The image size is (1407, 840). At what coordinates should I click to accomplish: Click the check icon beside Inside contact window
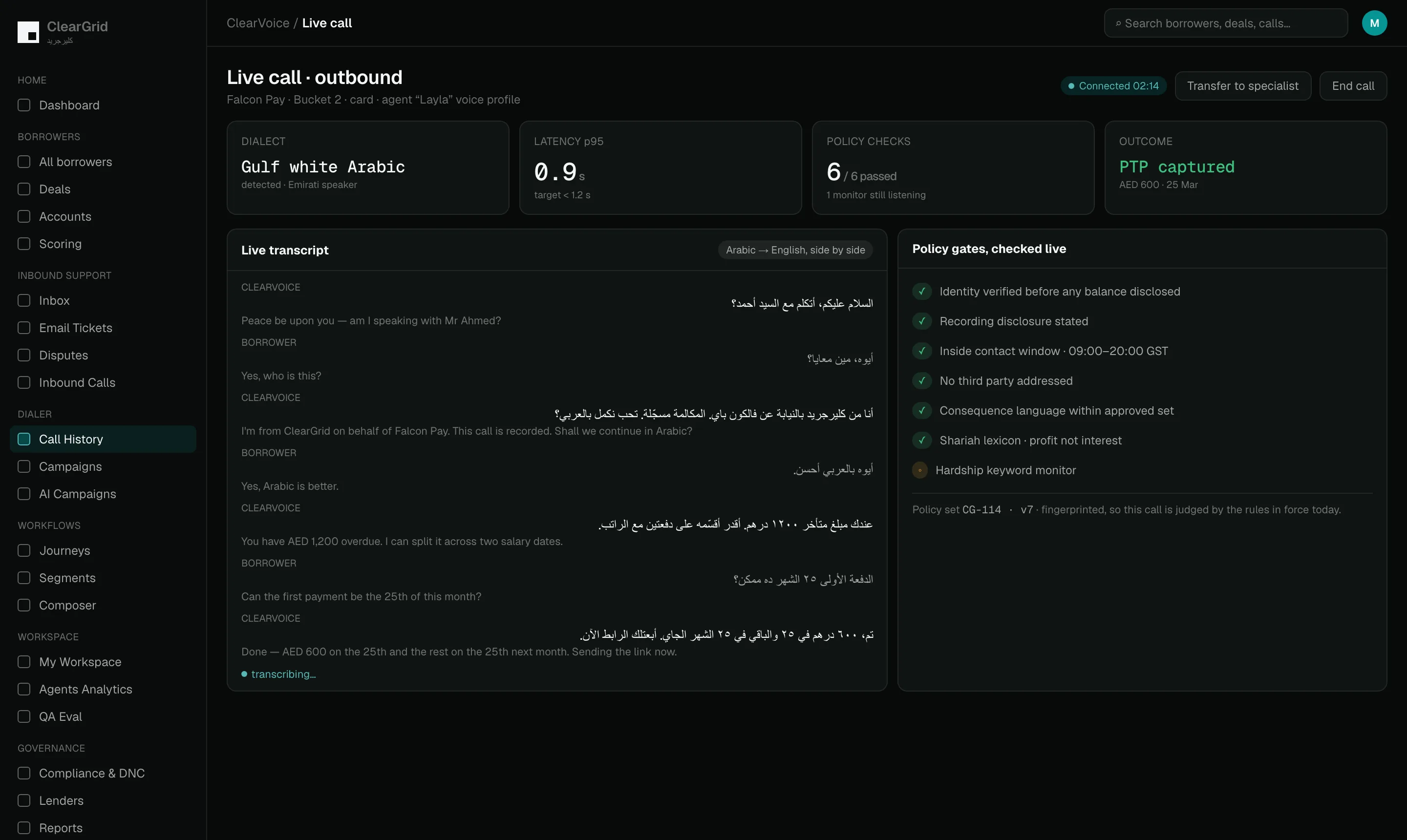[x=922, y=351]
